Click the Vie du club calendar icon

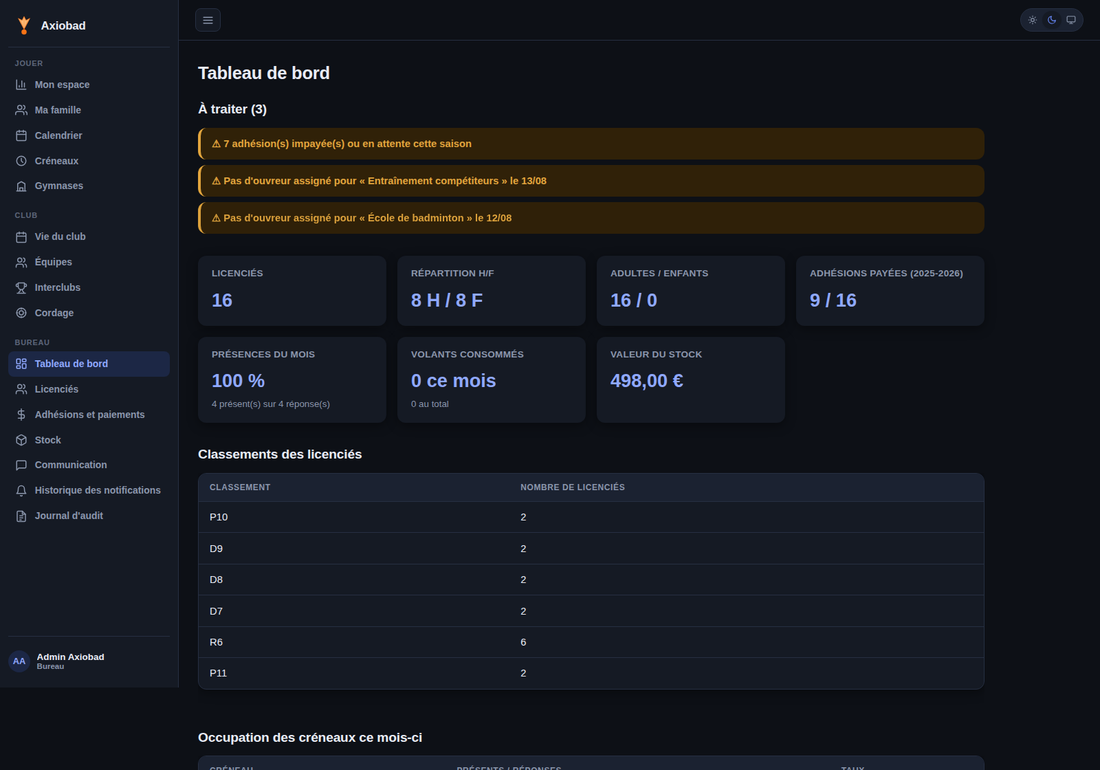[21, 237]
